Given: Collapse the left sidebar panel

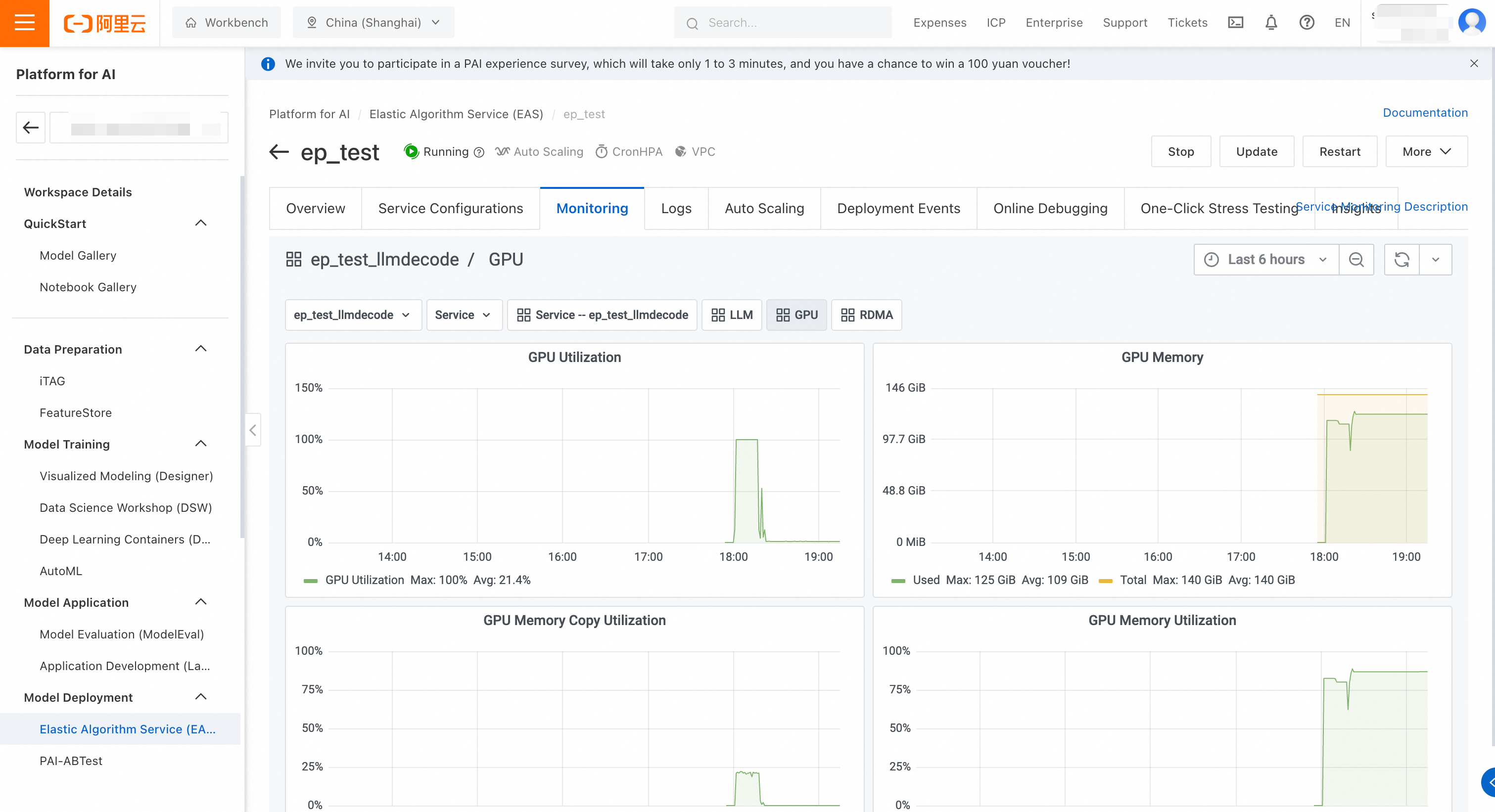Looking at the screenshot, I should coord(252,430).
